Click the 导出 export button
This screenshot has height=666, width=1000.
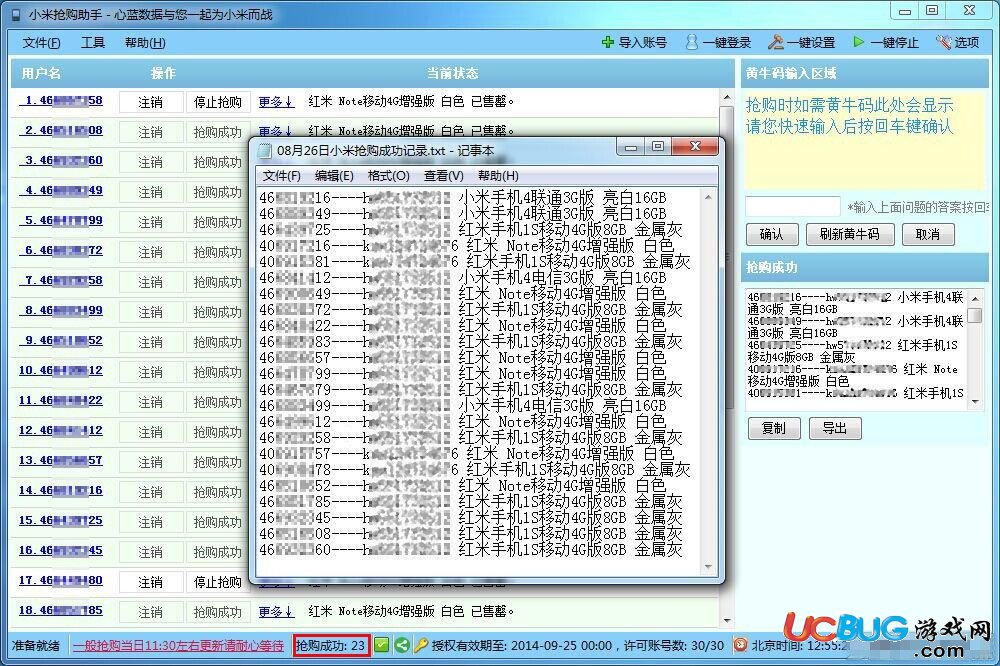click(x=835, y=428)
